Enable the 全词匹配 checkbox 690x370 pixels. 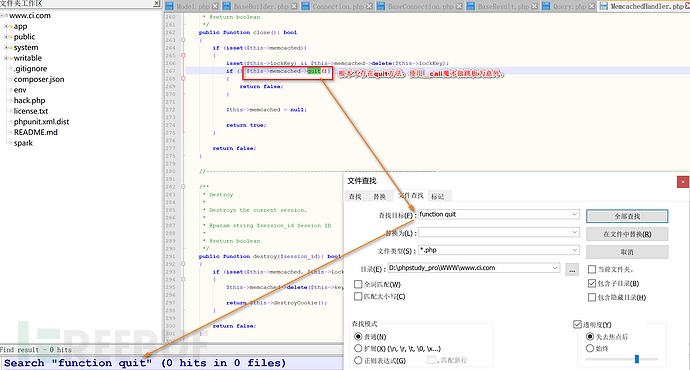(358, 284)
